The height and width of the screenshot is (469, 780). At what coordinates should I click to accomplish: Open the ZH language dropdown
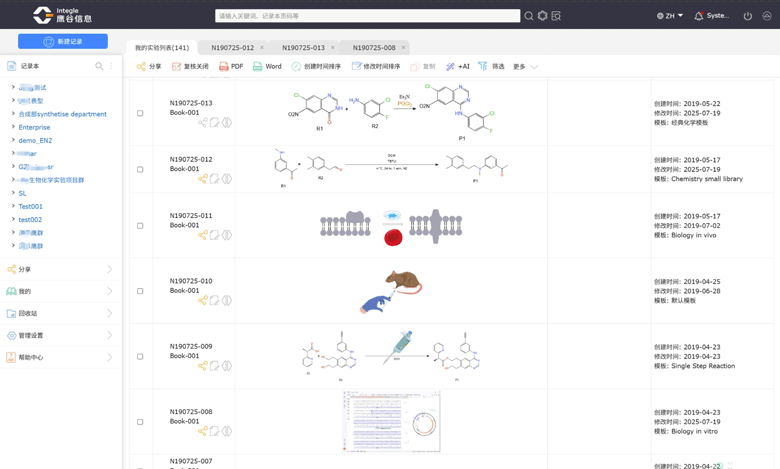[x=670, y=16]
